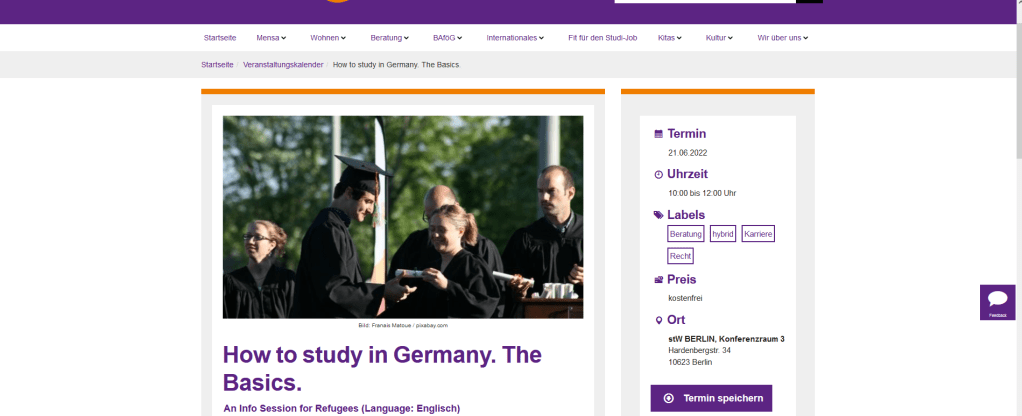Open the Feedback chat bubble widget
1022x416 pixels.
pos(997,301)
